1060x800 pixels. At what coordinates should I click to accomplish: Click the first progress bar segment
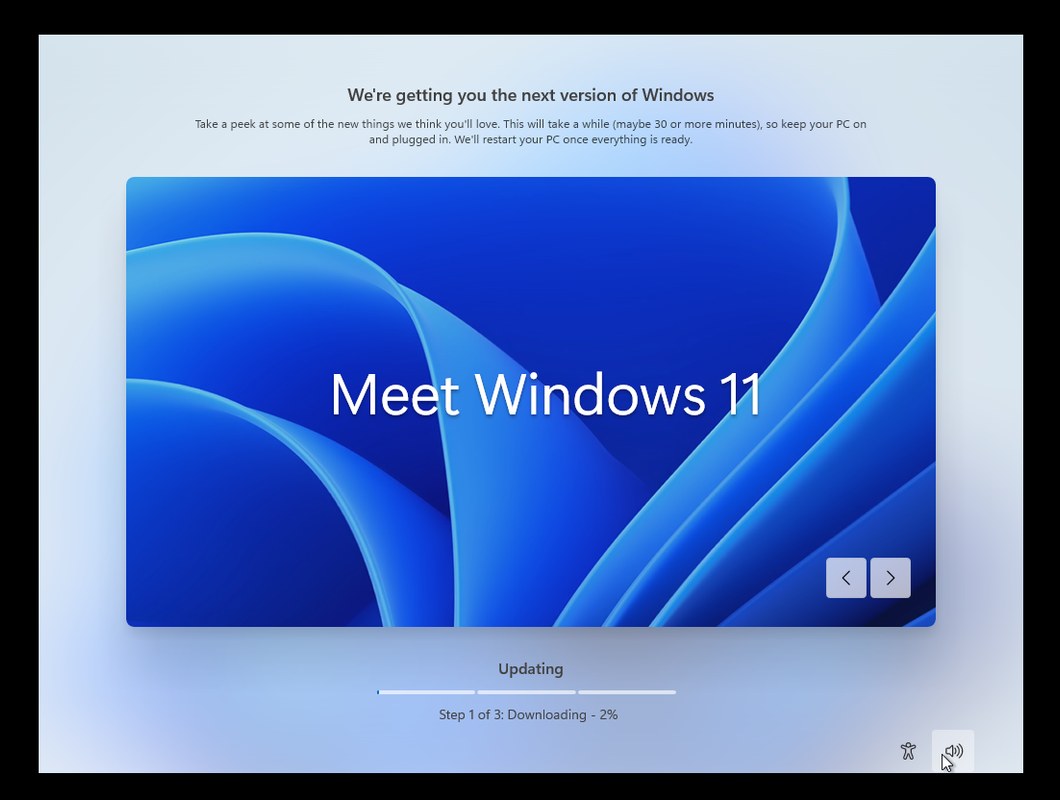tap(426, 692)
